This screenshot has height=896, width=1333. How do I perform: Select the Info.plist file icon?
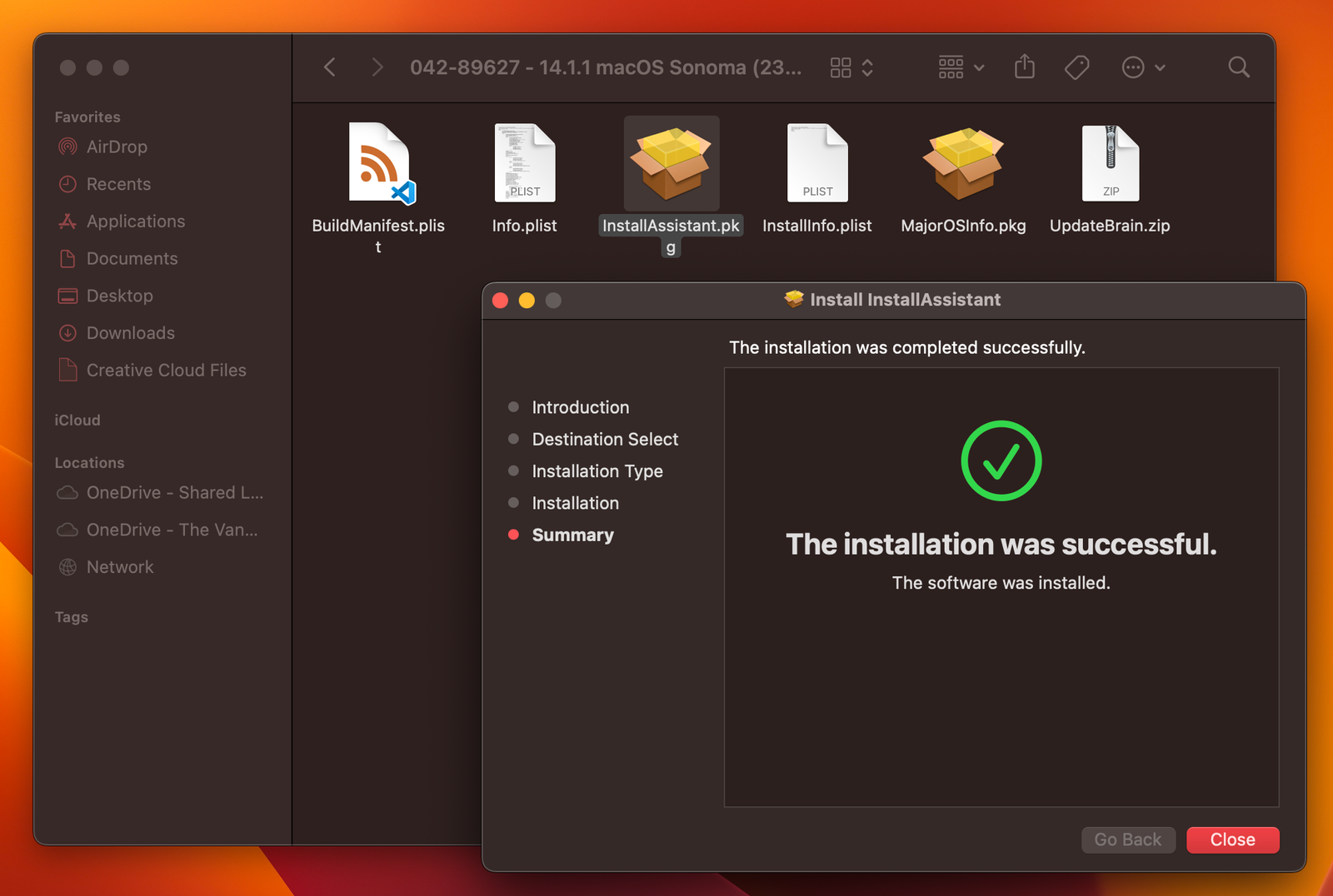[524, 163]
